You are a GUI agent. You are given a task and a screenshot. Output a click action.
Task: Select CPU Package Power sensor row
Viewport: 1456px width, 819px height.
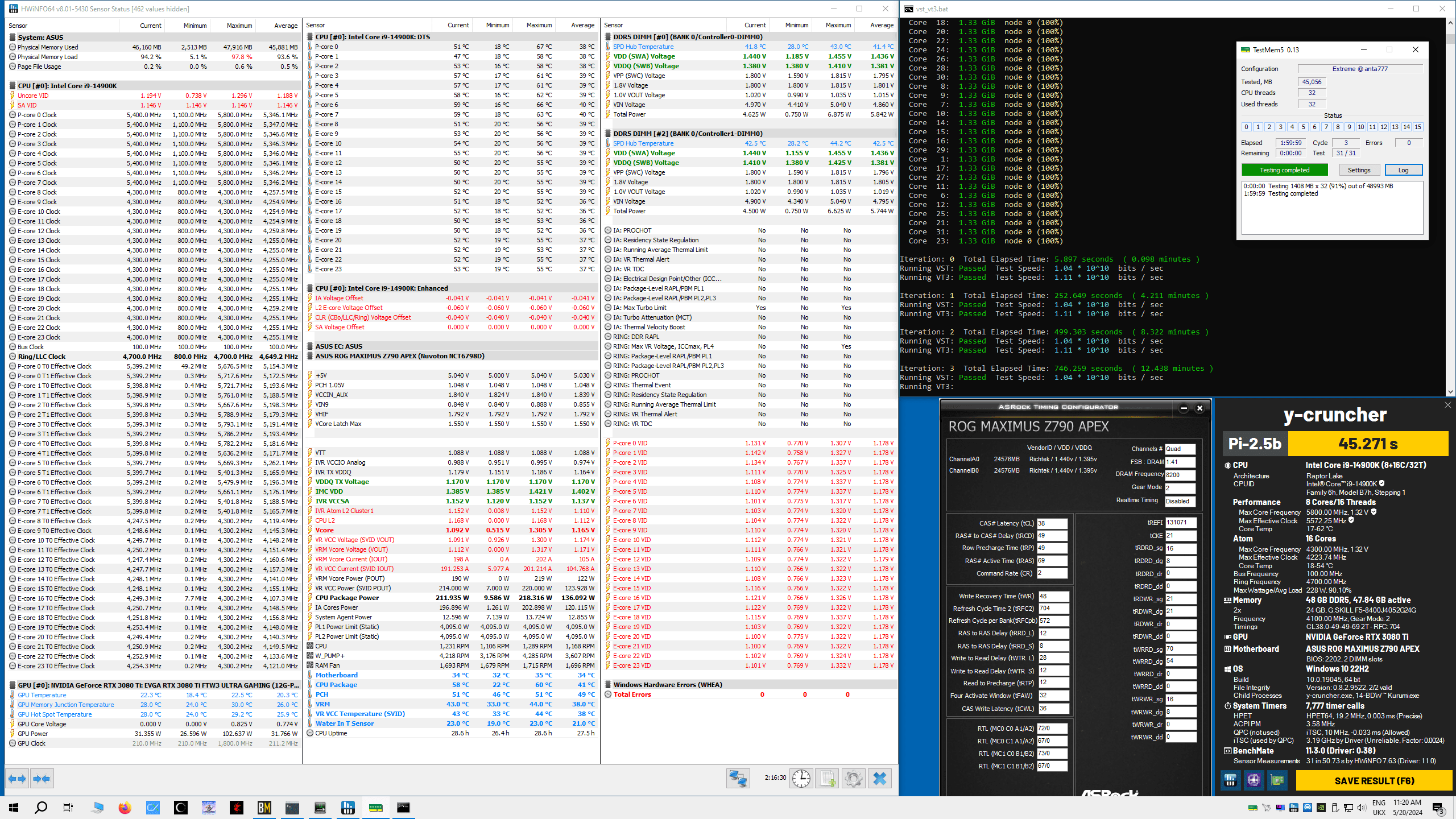(450, 598)
